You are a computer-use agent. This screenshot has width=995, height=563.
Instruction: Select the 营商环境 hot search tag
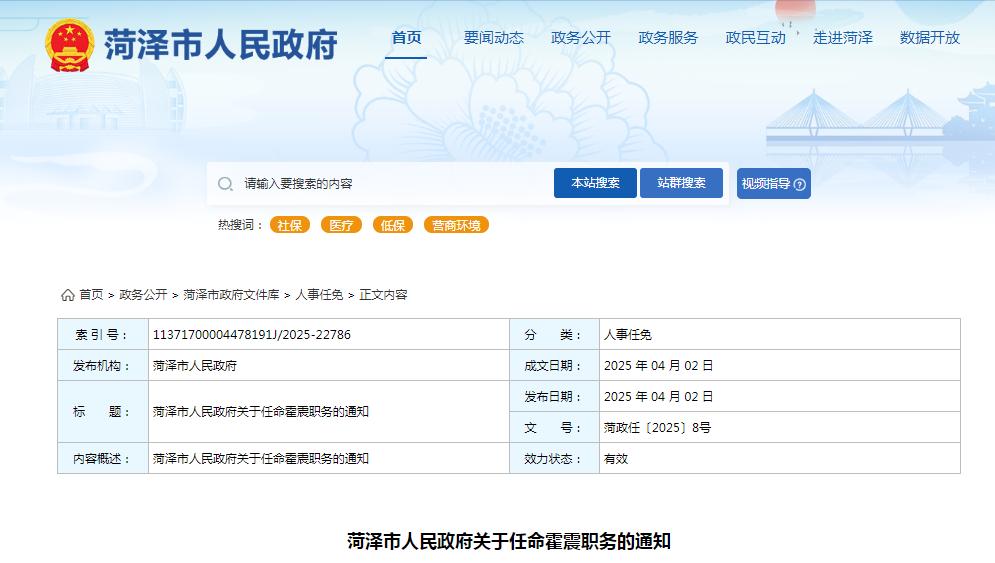pyautogui.click(x=456, y=225)
